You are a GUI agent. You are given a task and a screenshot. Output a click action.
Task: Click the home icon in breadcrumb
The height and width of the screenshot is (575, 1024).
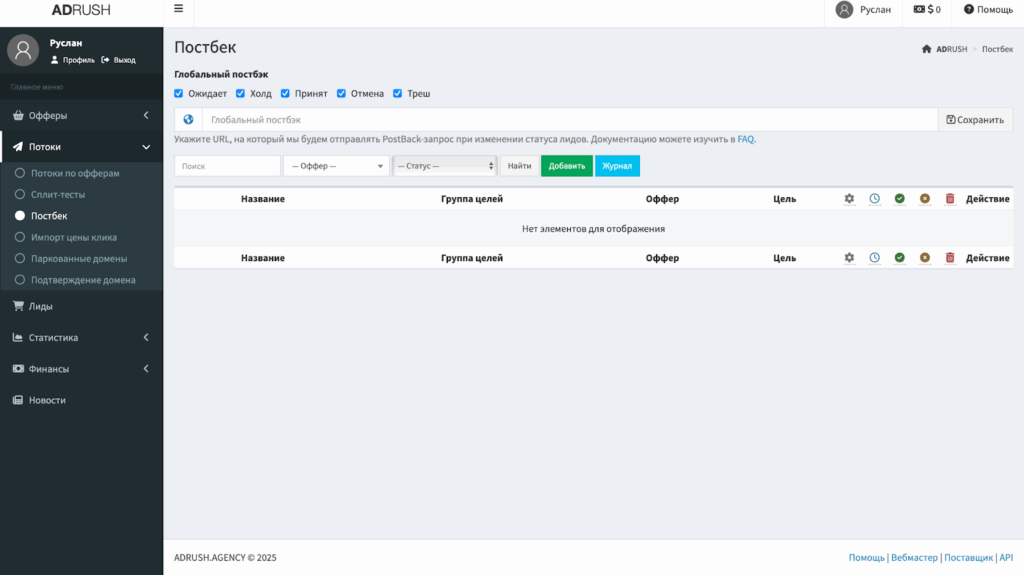click(926, 49)
